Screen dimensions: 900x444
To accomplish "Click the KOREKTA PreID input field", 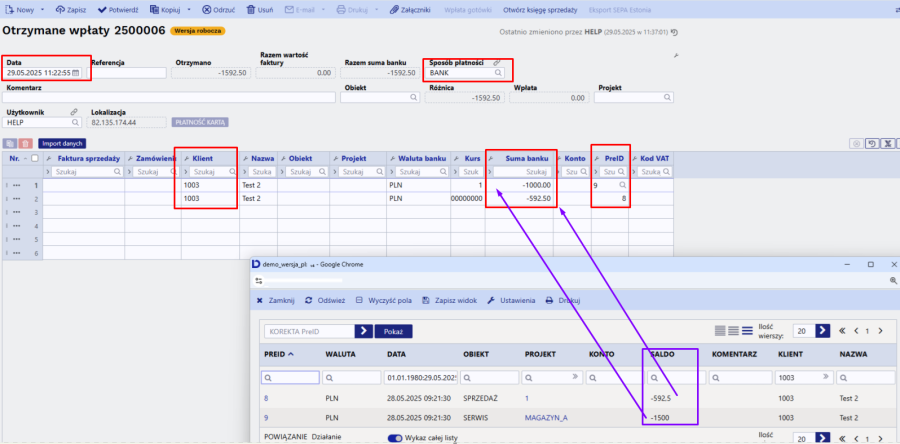I will pos(309,331).
